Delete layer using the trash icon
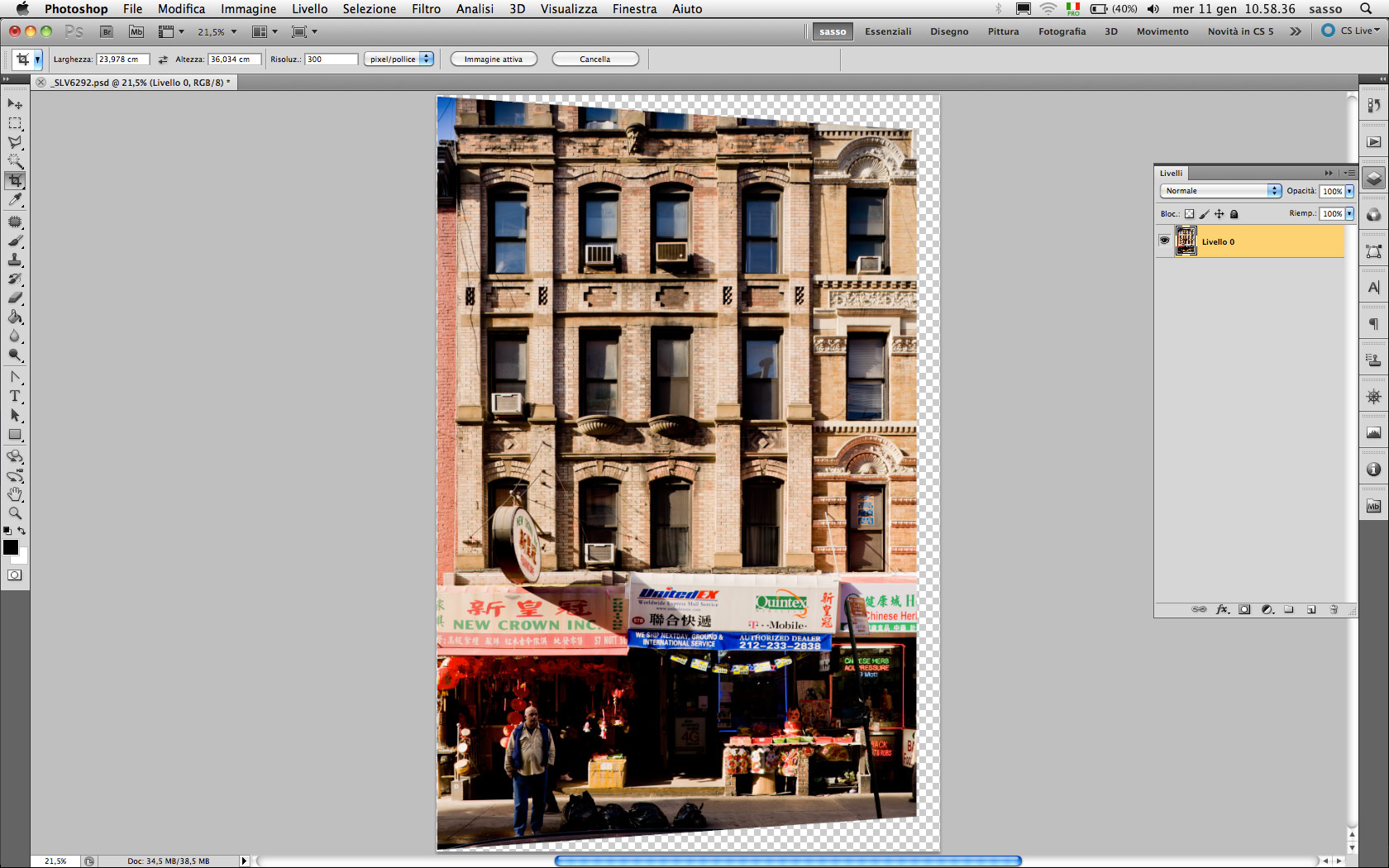 pos(1334,609)
